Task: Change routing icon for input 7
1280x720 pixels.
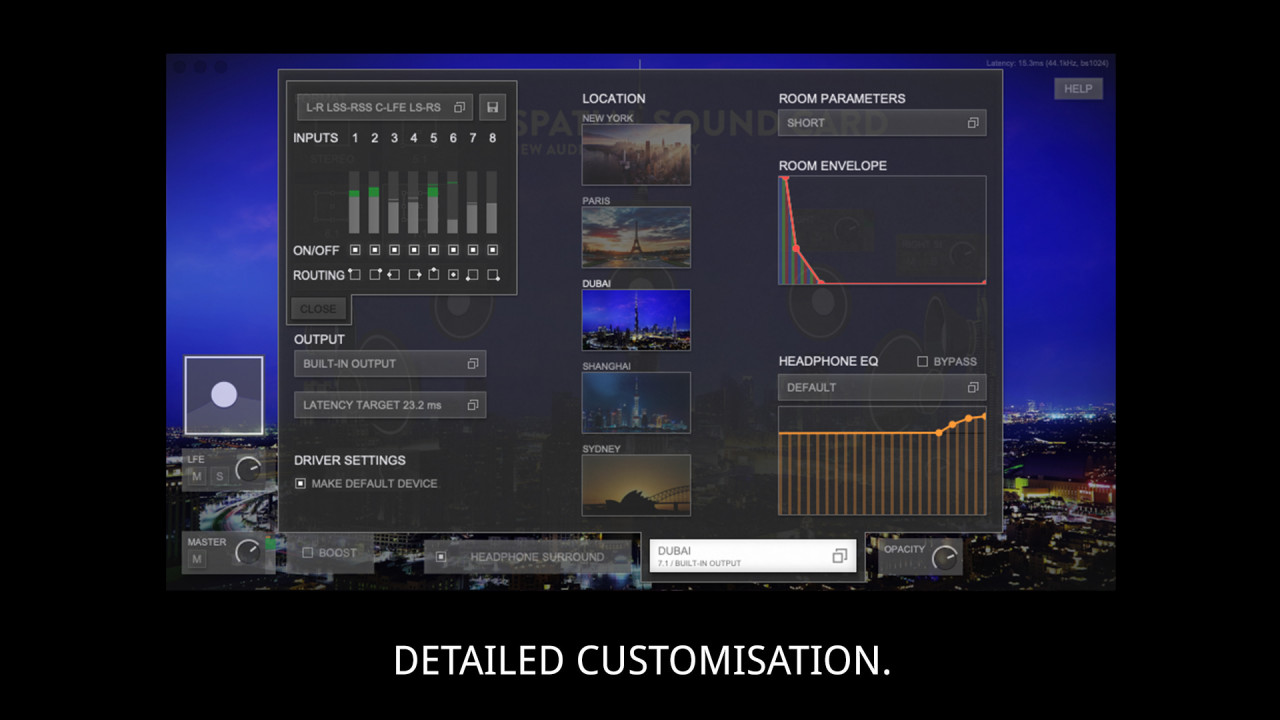Action: pyautogui.click(x=472, y=275)
